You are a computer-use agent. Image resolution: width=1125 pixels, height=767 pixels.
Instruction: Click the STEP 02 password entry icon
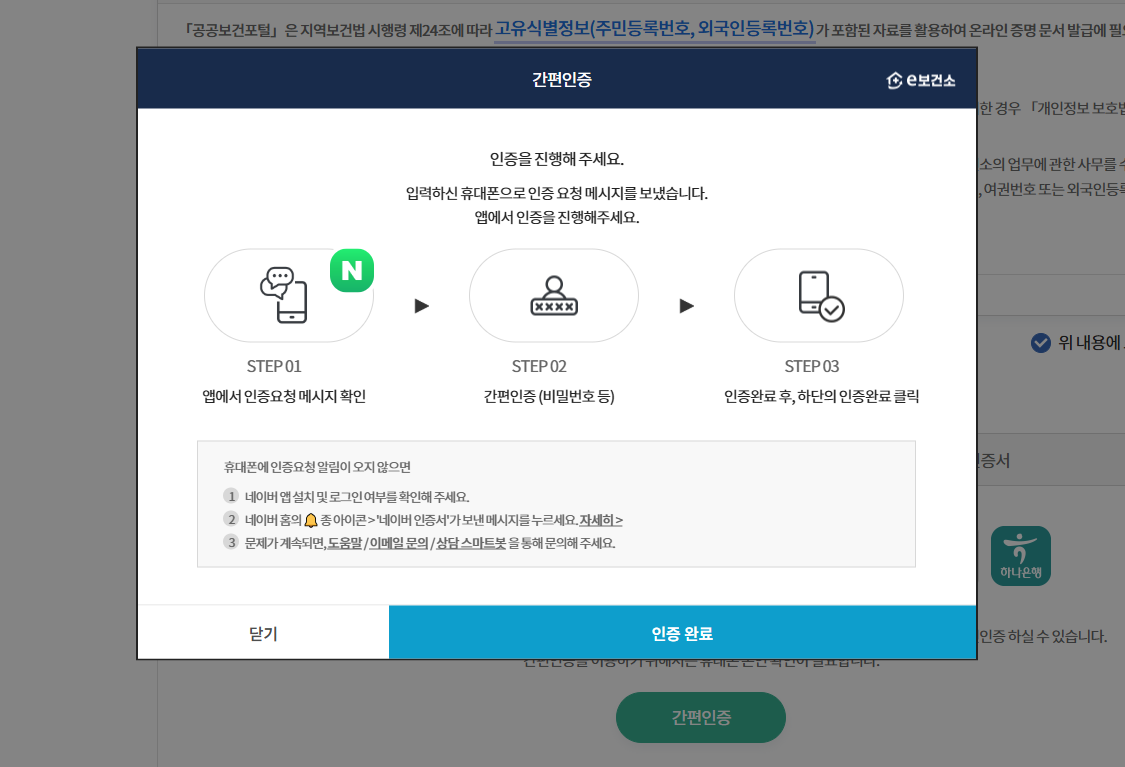tap(554, 295)
